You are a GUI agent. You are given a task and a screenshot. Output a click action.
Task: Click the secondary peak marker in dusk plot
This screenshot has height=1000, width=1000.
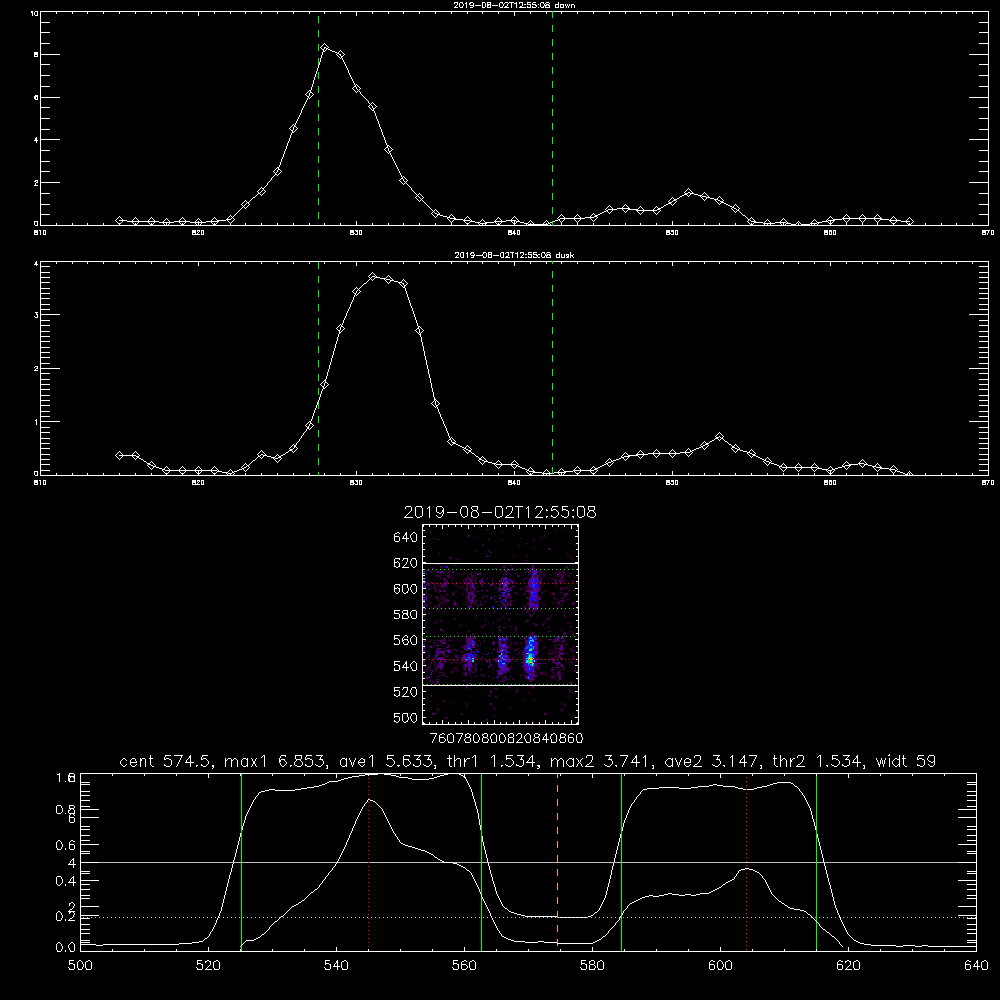[720, 437]
